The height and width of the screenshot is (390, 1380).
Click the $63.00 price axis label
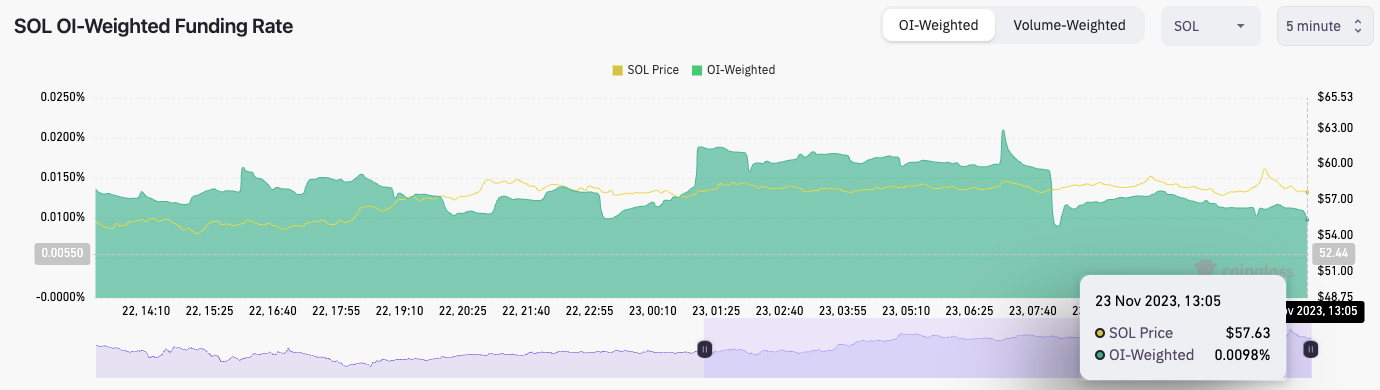(x=1336, y=128)
